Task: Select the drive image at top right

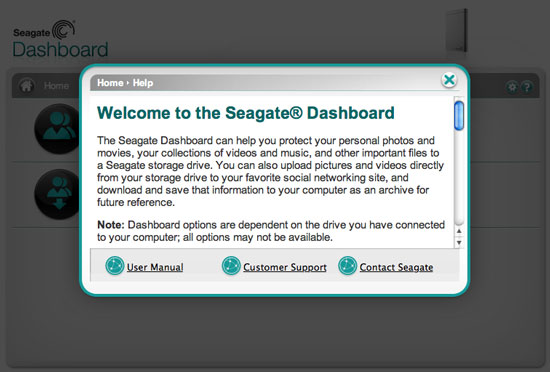Action: pos(456,31)
